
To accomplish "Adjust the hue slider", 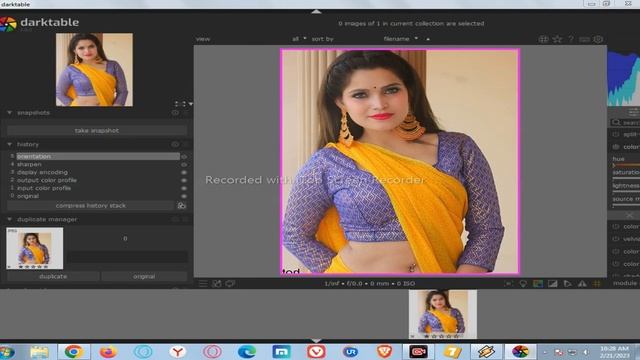I will pyautogui.click(x=626, y=165).
